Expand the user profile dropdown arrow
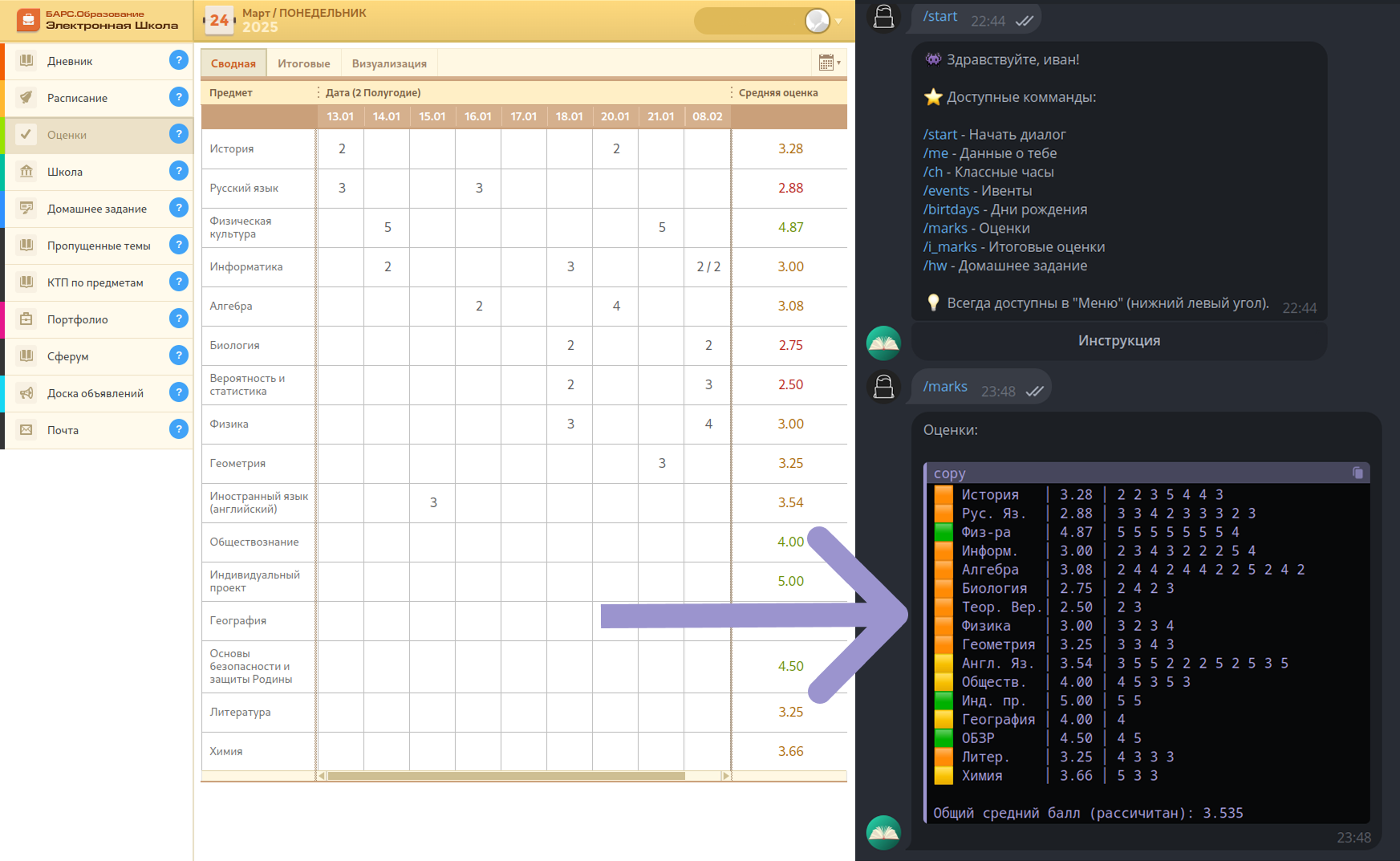 pyautogui.click(x=838, y=21)
